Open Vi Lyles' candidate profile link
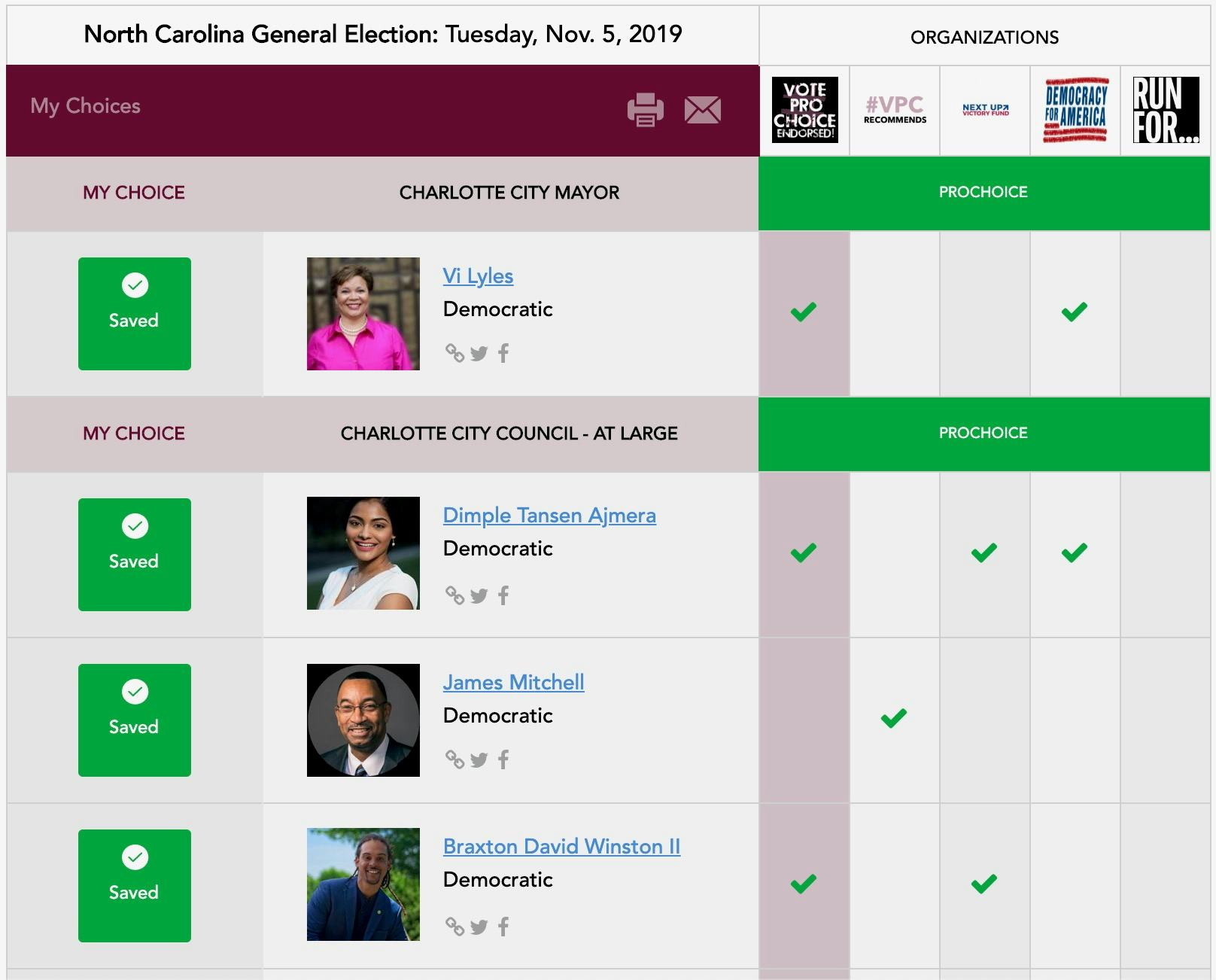 pos(479,275)
